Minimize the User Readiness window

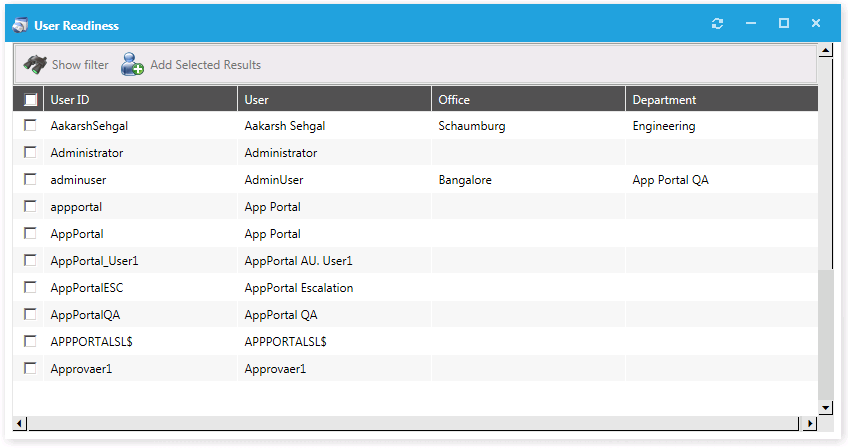751,23
